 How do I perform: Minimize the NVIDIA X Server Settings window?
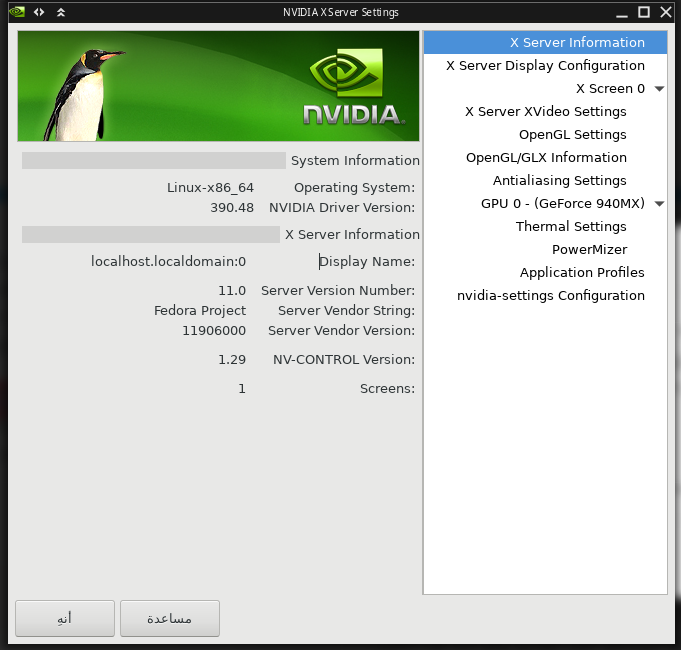tap(621, 12)
